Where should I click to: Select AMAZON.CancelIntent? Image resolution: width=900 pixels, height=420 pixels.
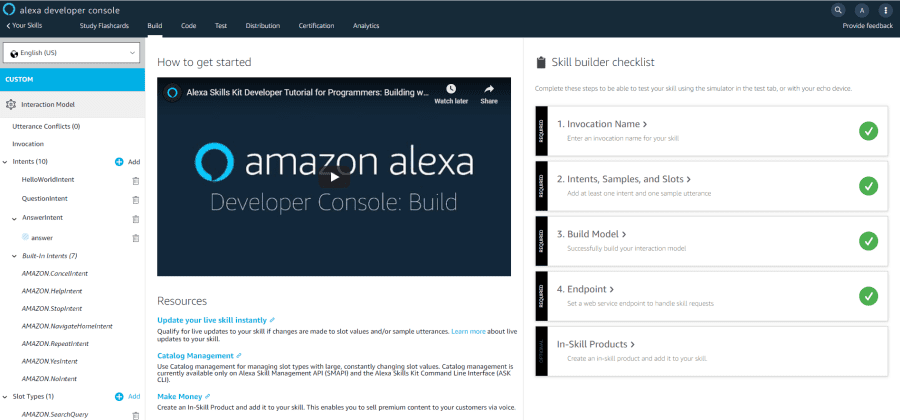click(x=55, y=274)
